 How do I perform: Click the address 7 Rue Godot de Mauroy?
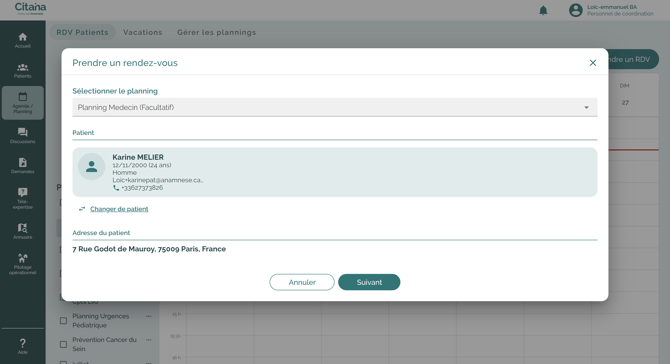(149, 249)
